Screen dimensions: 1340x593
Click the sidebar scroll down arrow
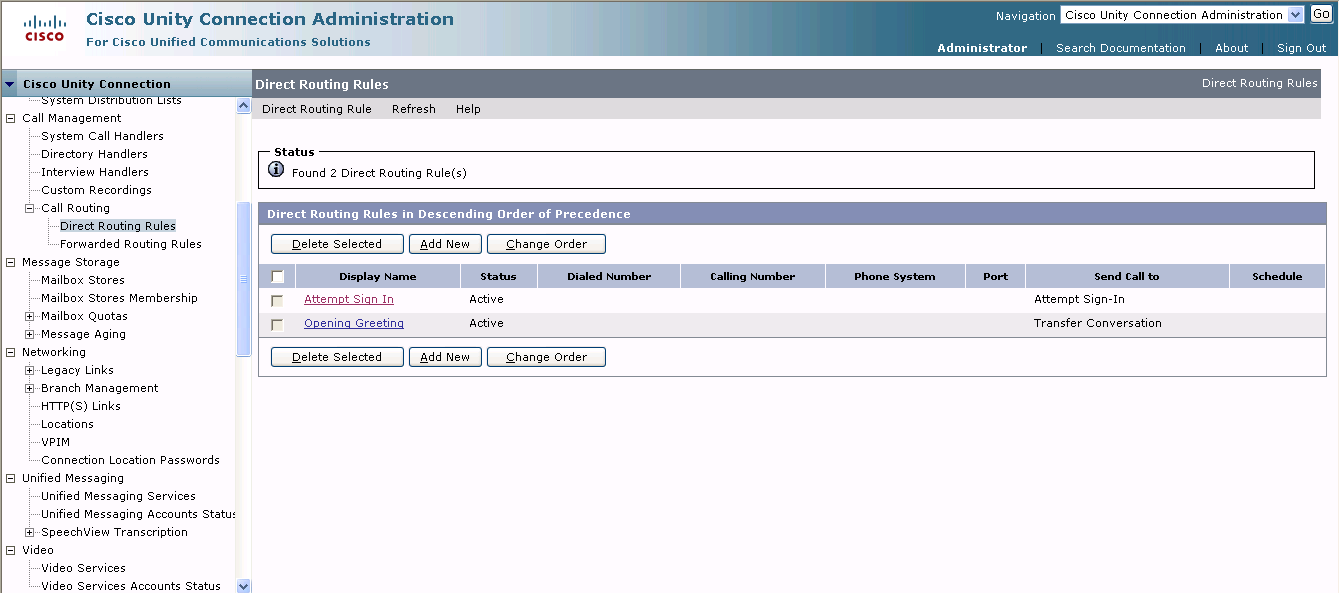pos(243,586)
